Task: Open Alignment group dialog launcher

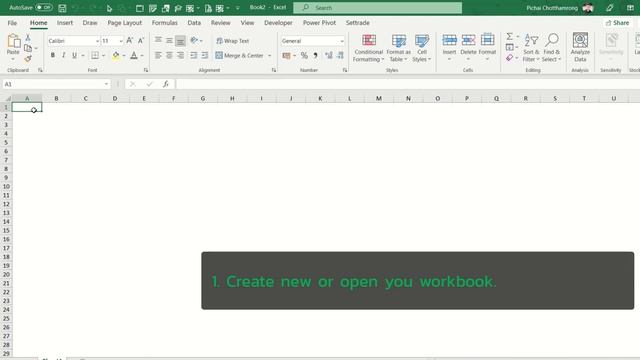Action: pyautogui.click(x=273, y=70)
